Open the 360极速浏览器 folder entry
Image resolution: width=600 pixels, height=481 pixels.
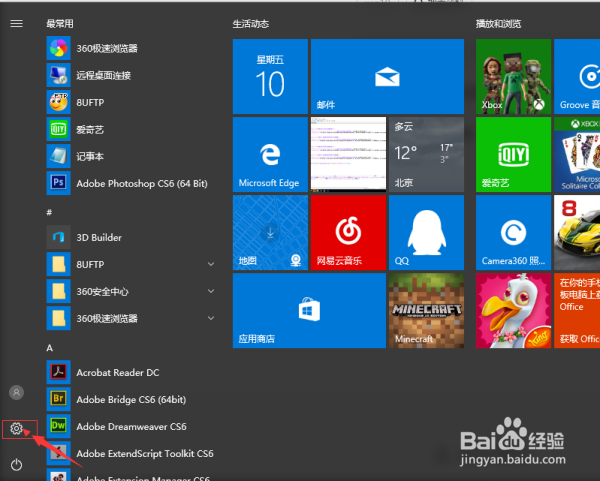click(x=130, y=318)
